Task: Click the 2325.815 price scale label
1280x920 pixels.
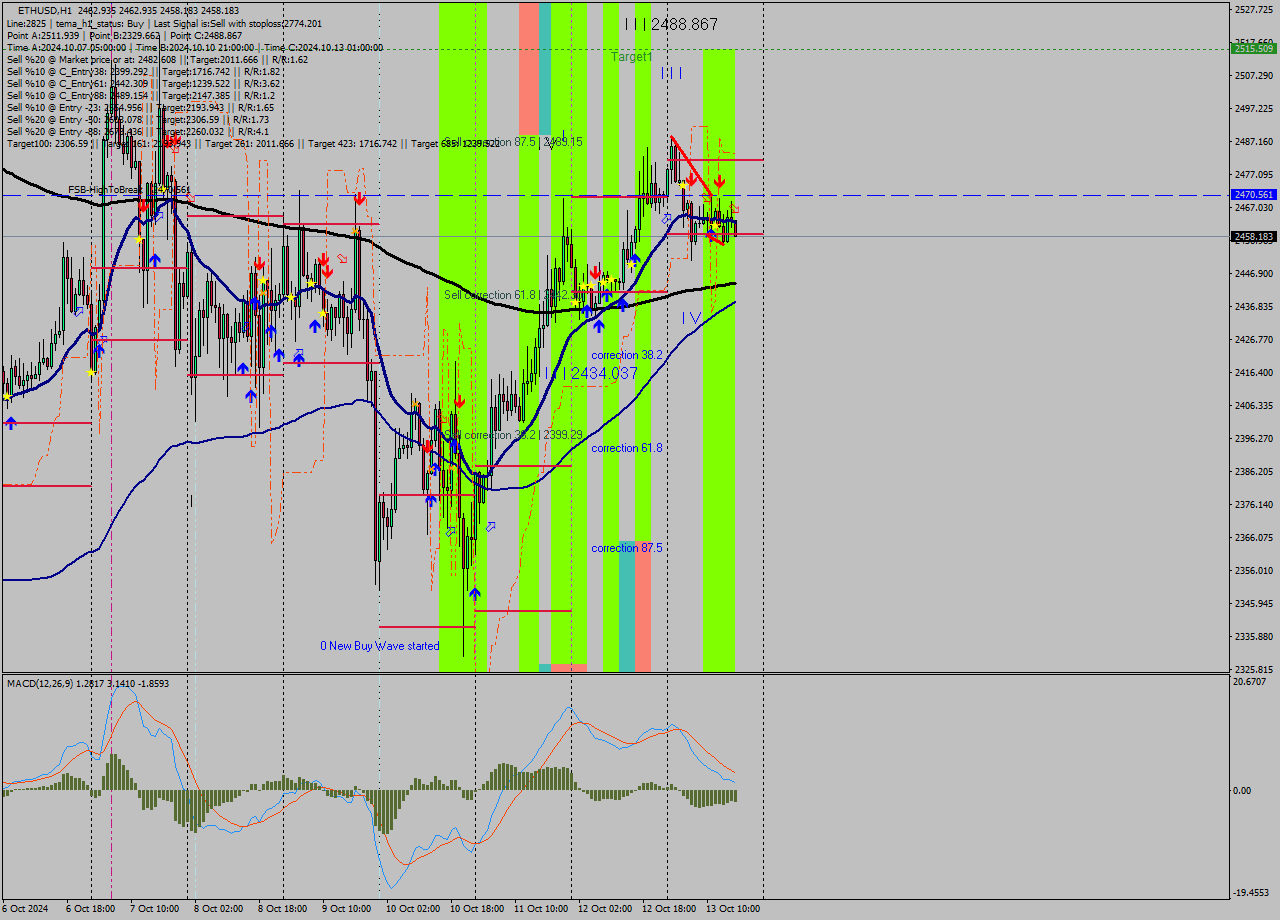Action: coord(1254,670)
